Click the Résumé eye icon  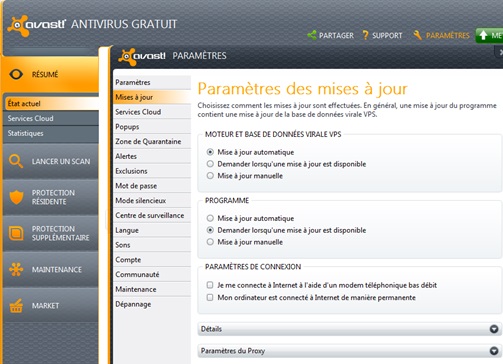(x=16, y=74)
